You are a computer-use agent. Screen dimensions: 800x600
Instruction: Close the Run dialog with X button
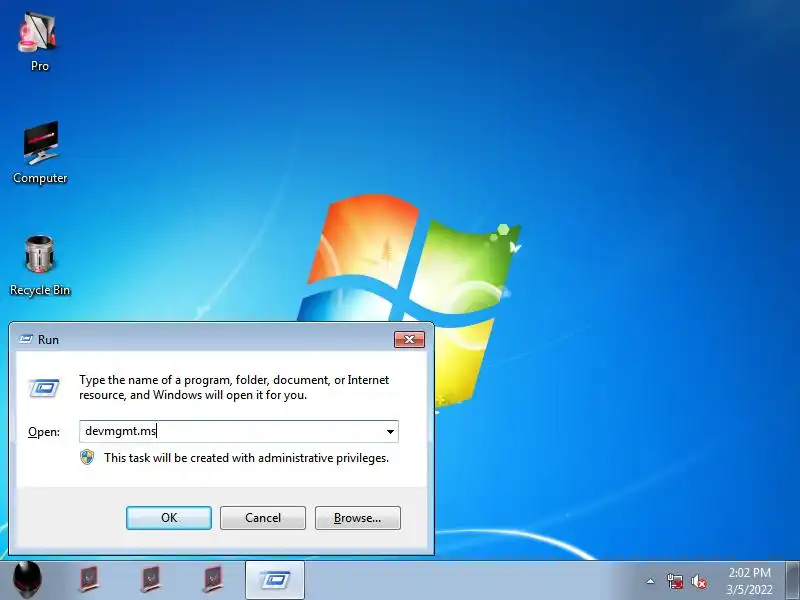(x=409, y=339)
